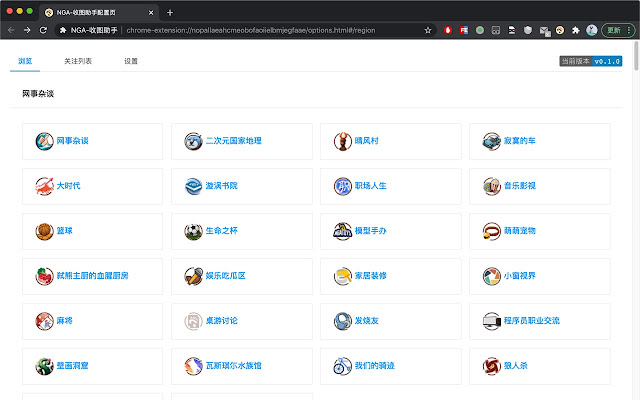Image resolution: width=640 pixels, height=400 pixels.
Task: Click the 职场人生 forum icon
Action: 343,187
